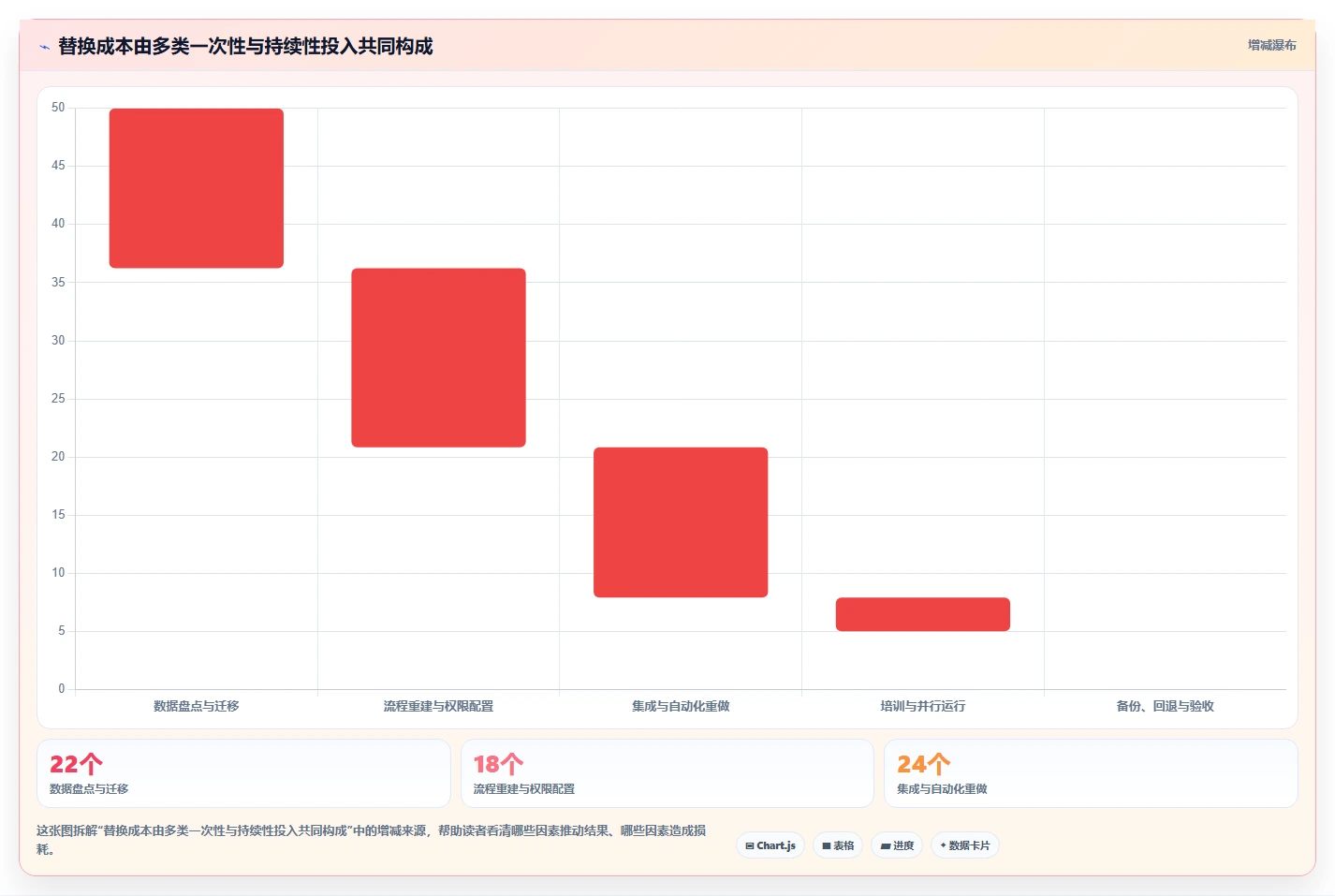Open the 18个 流程重建与权限配置 data card

point(667,773)
